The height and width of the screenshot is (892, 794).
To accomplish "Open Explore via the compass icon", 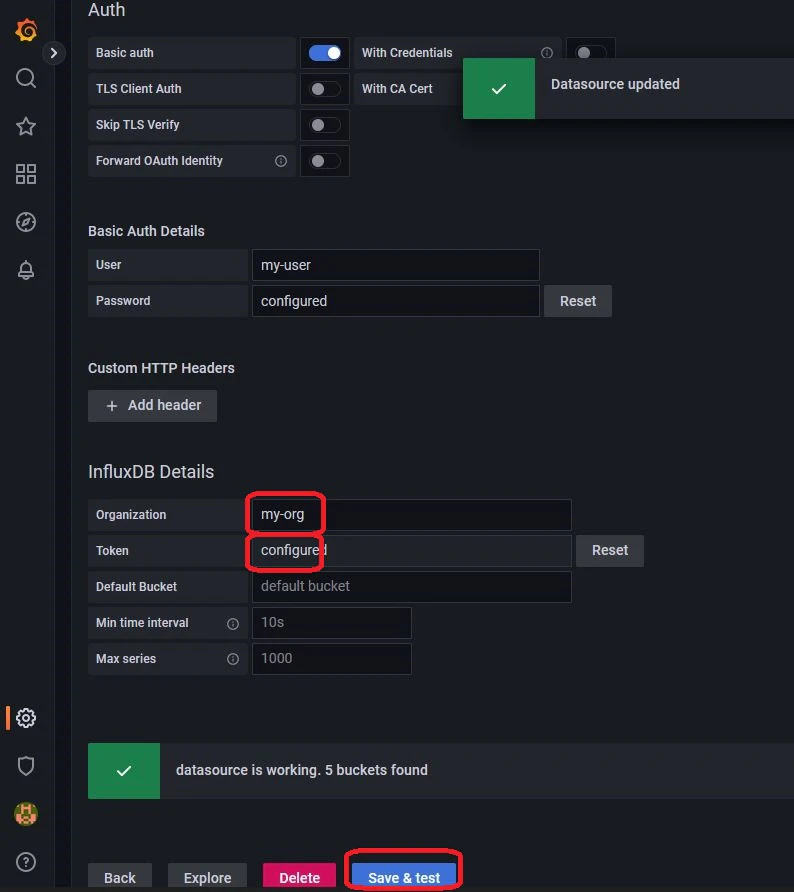I will click(x=26, y=222).
